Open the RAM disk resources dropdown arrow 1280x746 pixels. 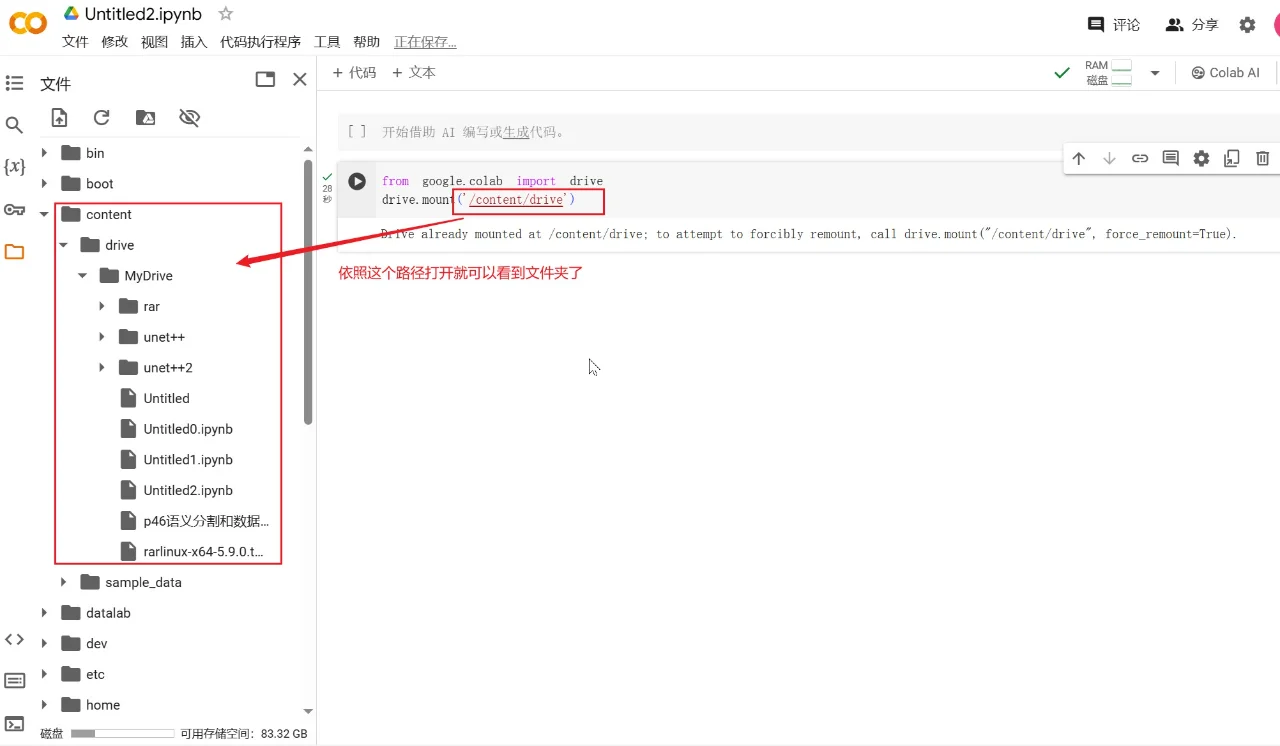(x=1155, y=73)
